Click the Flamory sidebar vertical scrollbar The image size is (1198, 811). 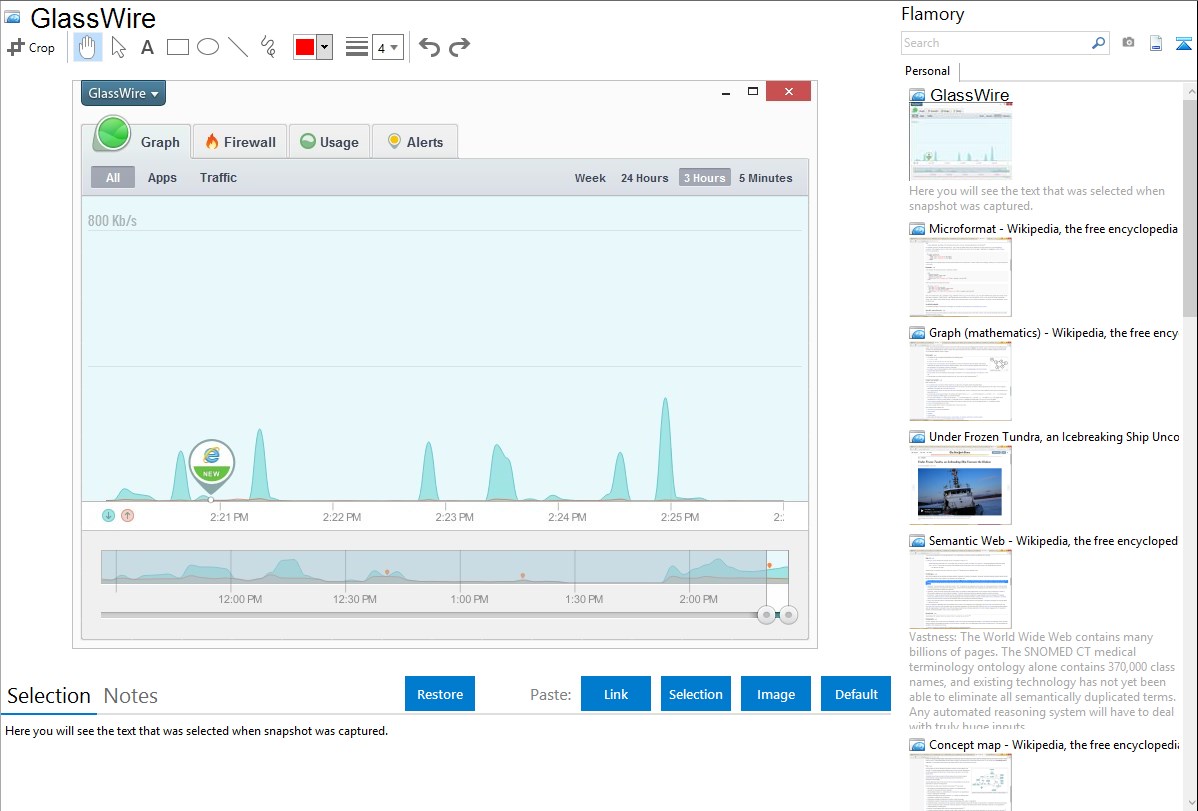[1190, 206]
